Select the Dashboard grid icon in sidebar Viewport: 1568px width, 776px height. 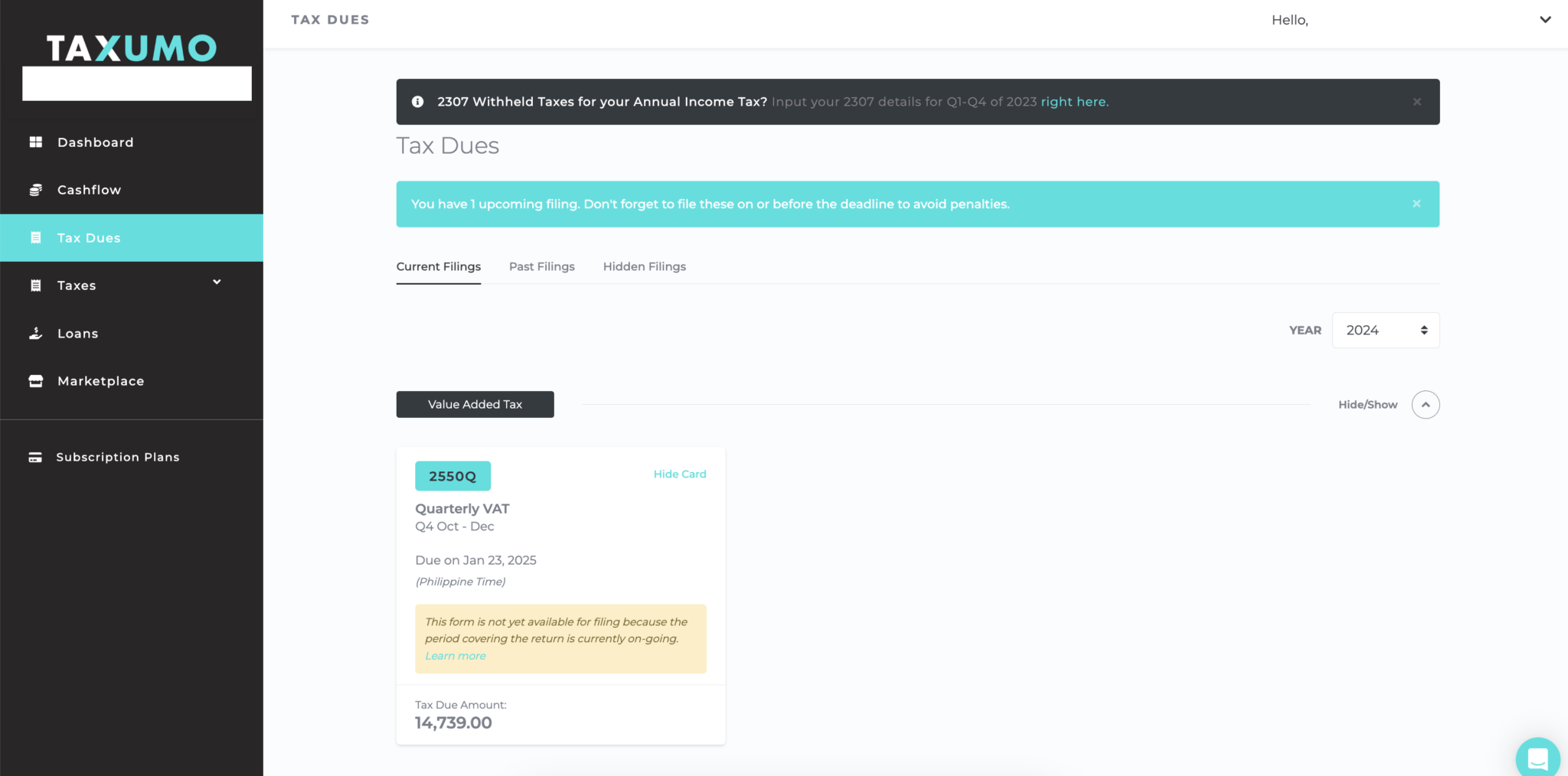[35, 142]
